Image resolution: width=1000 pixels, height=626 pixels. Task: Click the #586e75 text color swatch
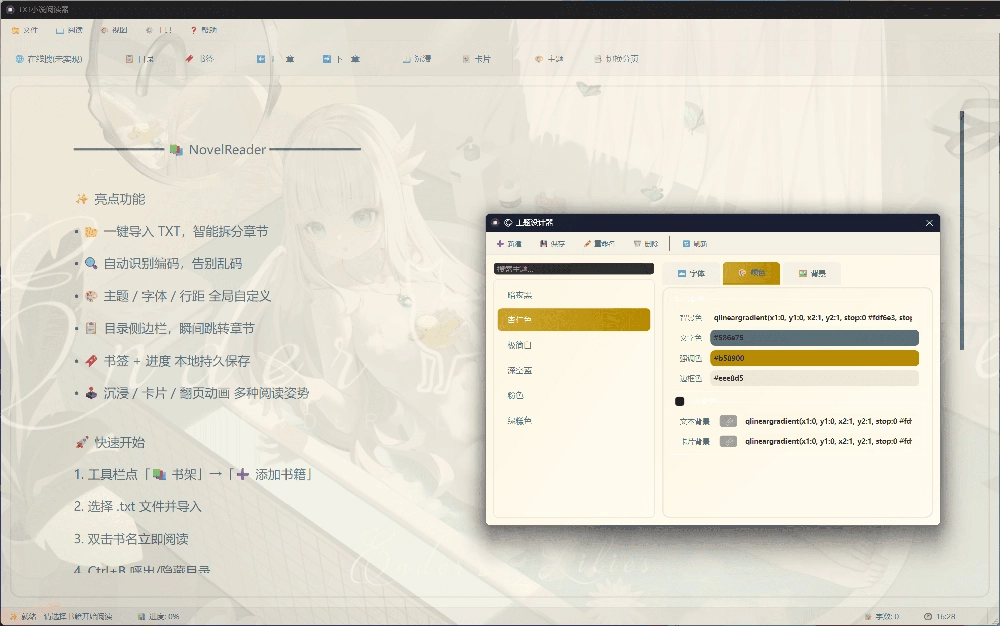point(814,338)
